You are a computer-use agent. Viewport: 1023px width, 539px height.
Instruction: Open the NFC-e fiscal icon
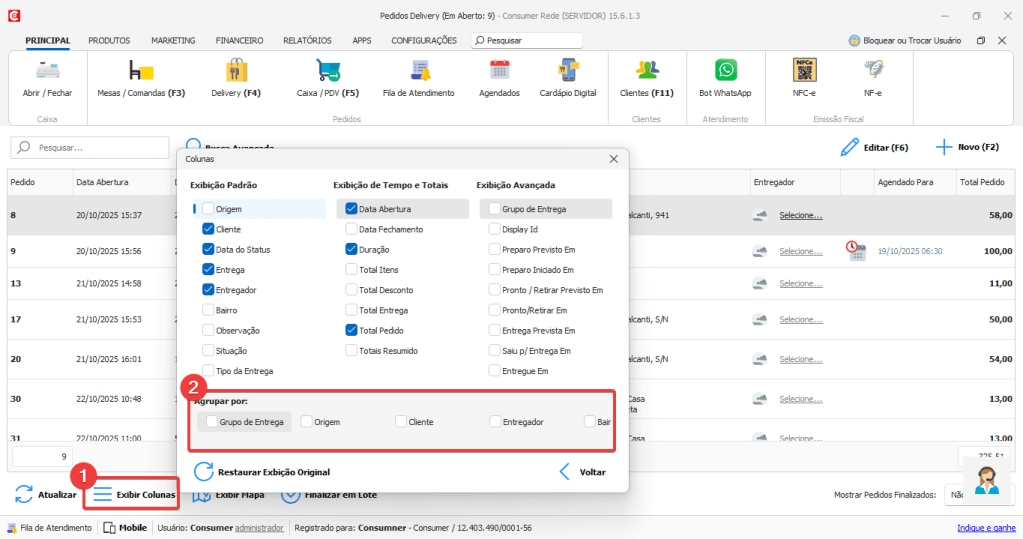pyautogui.click(x=804, y=71)
